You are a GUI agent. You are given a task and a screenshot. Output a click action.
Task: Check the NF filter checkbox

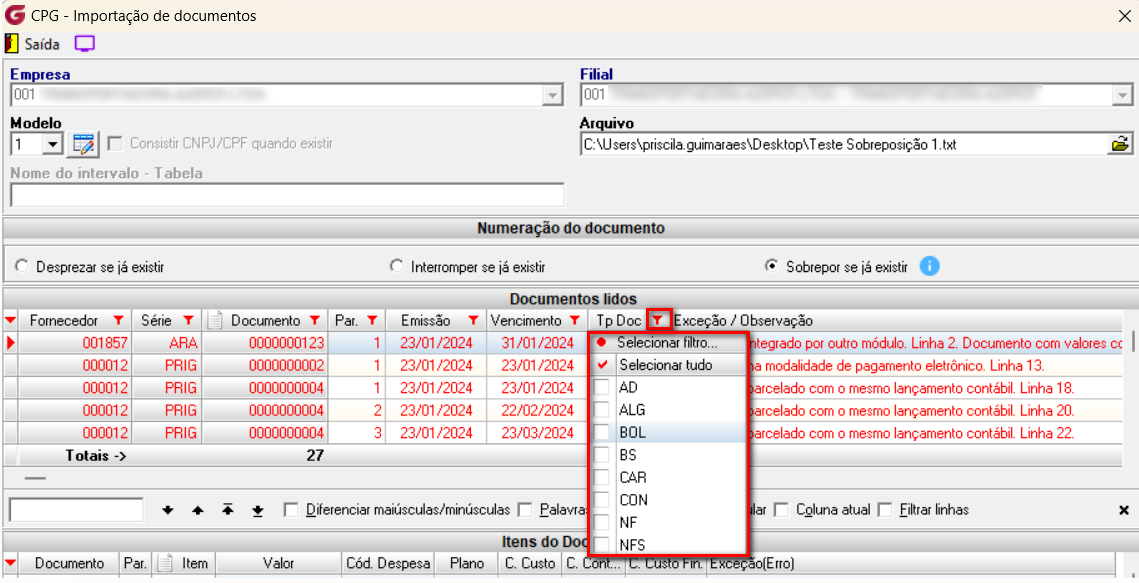(x=602, y=522)
